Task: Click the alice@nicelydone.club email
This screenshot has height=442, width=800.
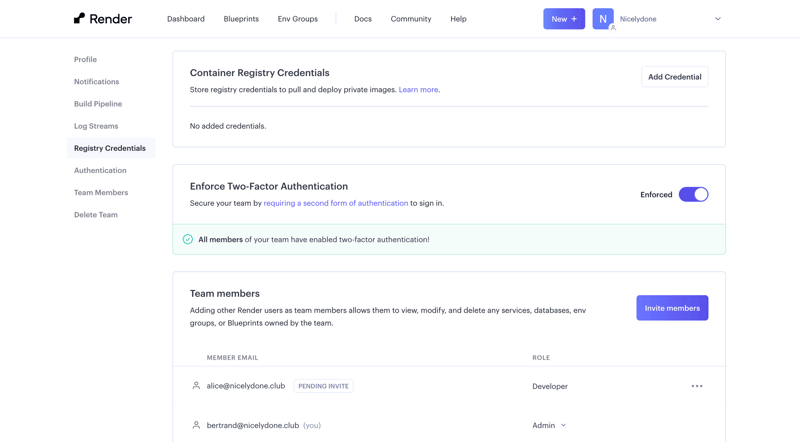Action: click(246, 386)
